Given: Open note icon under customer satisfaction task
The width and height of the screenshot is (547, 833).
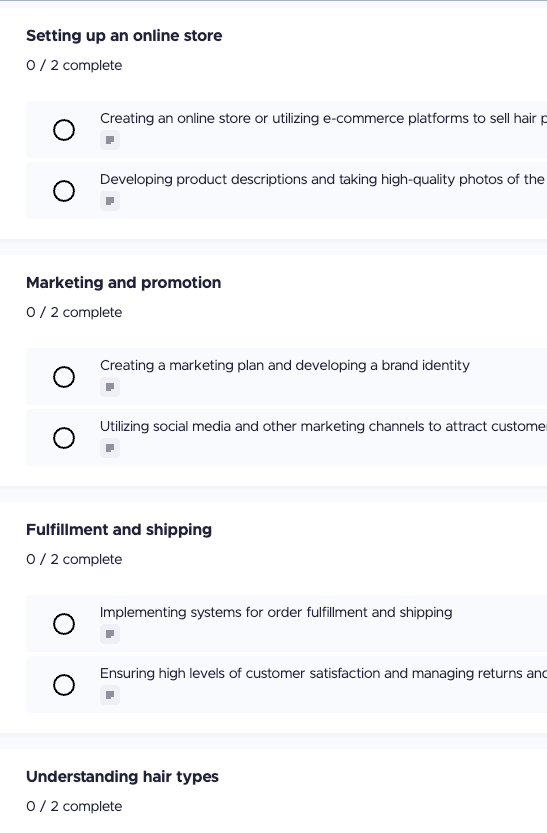Looking at the screenshot, I should (x=110, y=695).
